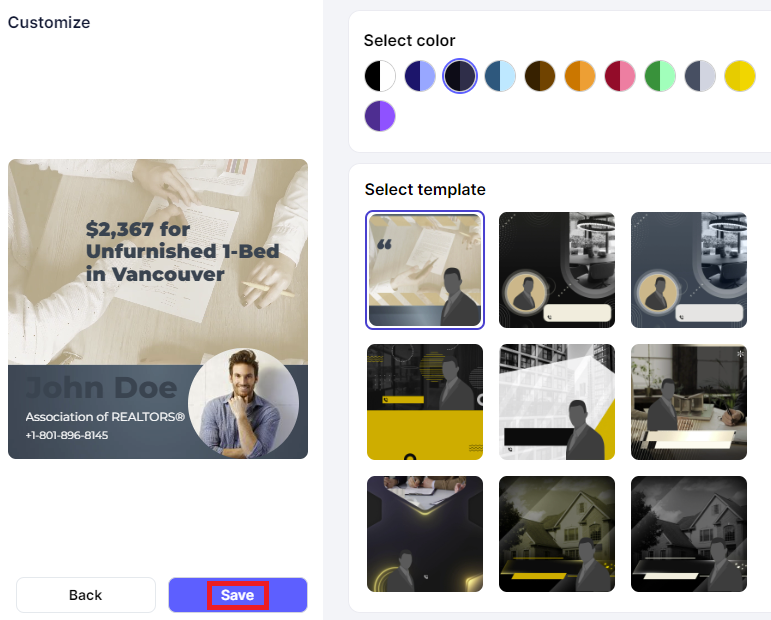Click the Save button
The height and width of the screenshot is (620, 771).
[x=238, y=595]
